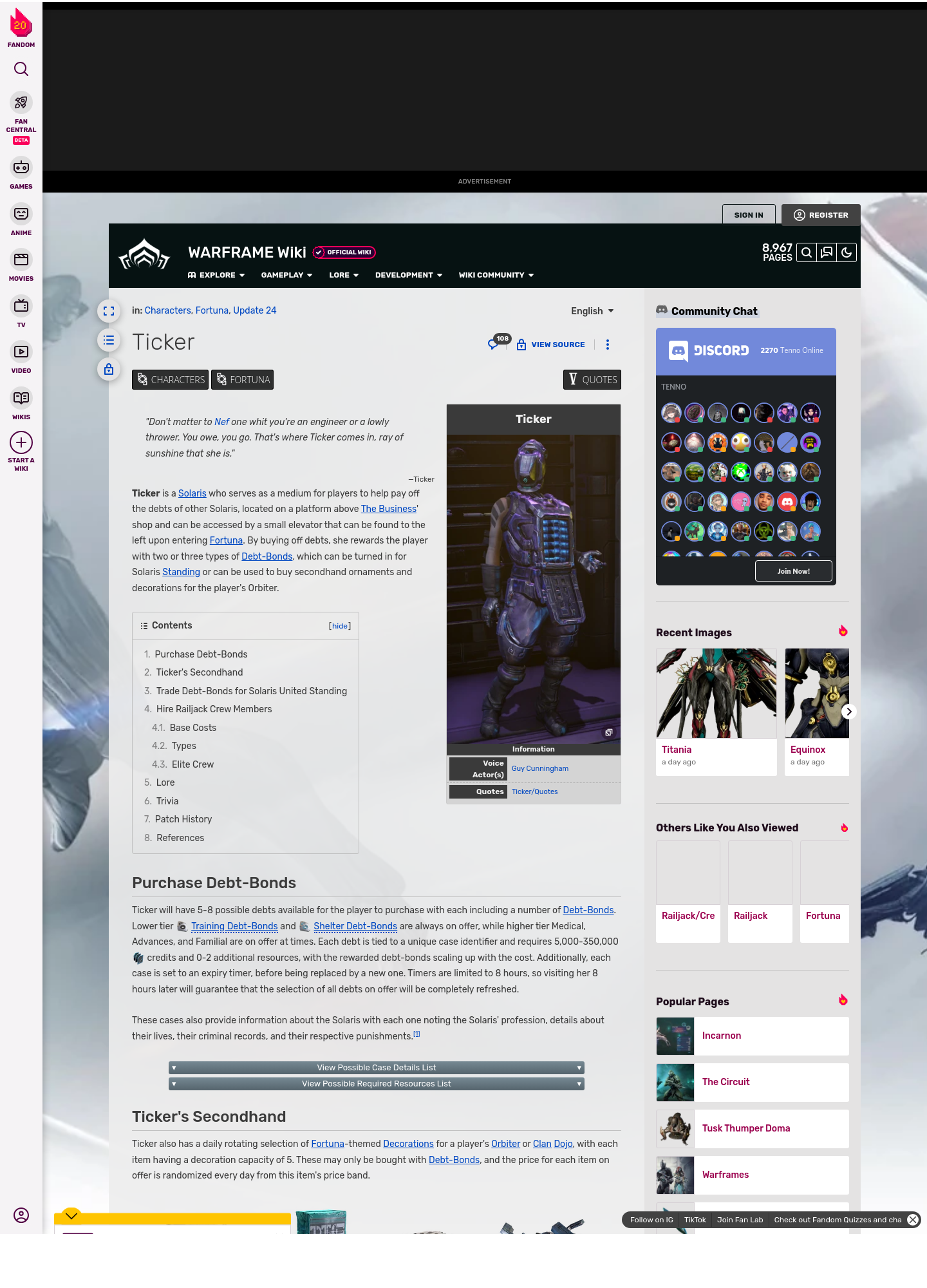Click View Source link
Screen dimensions: 927x1288
(x=551, y=345)
